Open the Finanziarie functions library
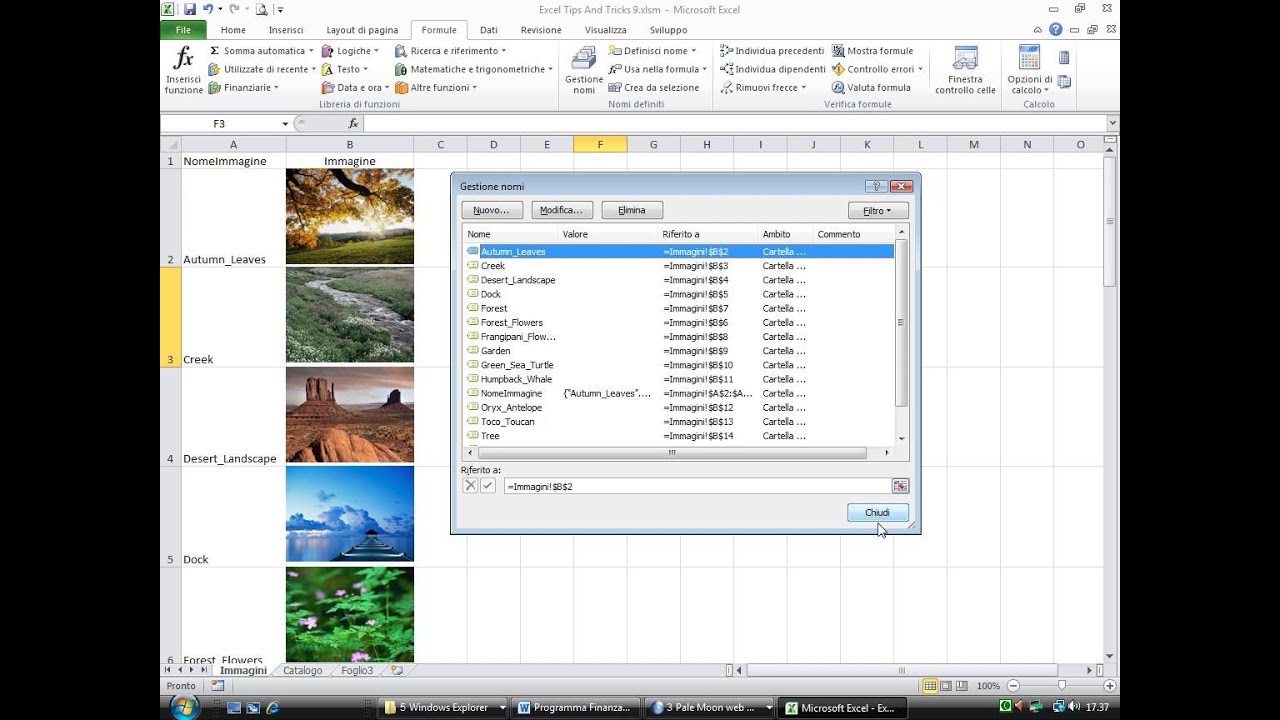The width and height of the screenshot is (1280, 720). click(x=243, y=87)
